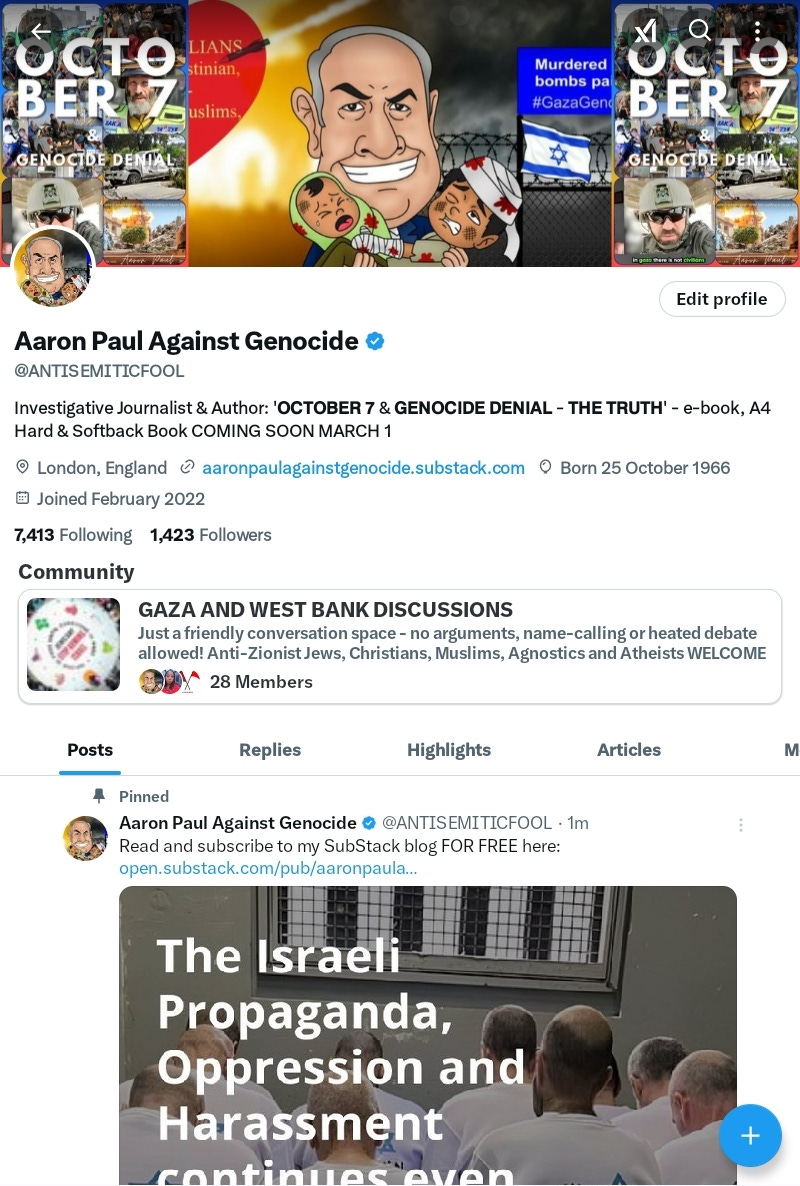The image size is (800, 1186).
Task: Open Grok icon in header
Action: tap(645, 31)
